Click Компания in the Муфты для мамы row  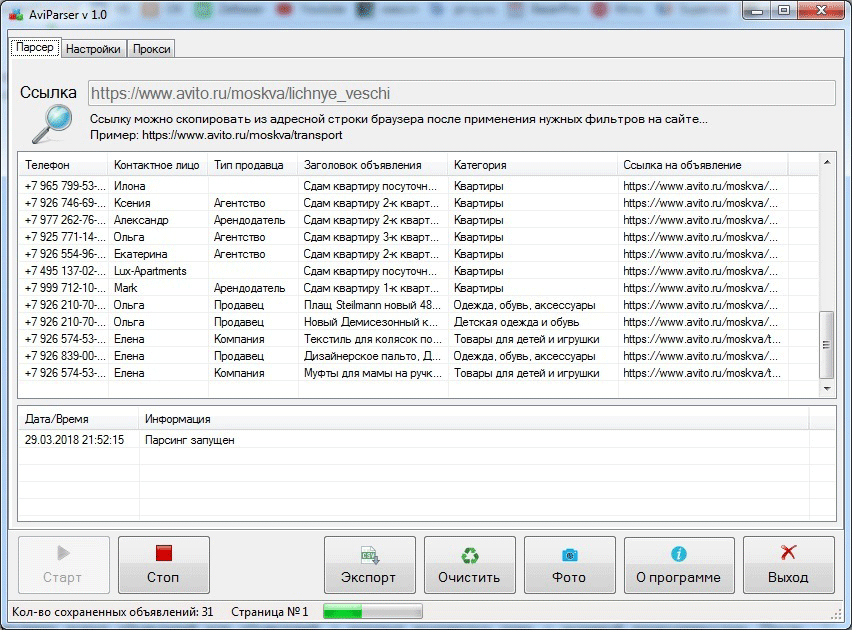point(239,373)
